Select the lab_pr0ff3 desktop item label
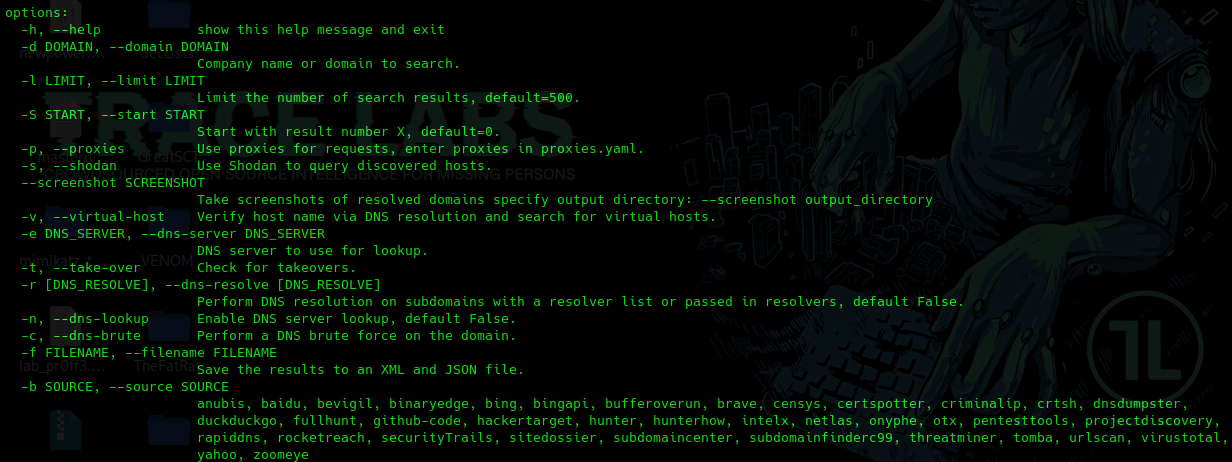1232x462 pixels. pos(62,366)
